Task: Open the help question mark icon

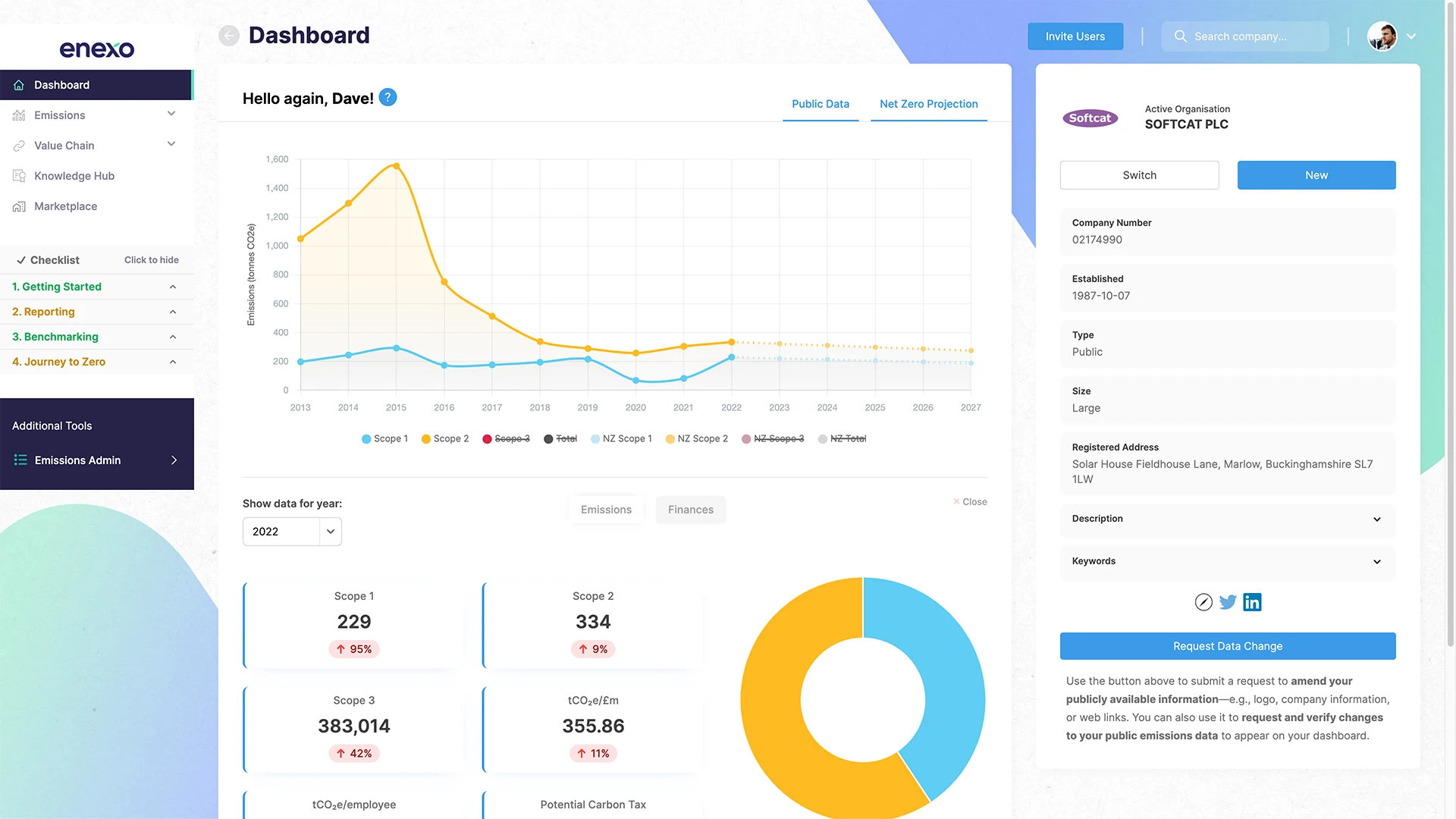Action: (x=388, y=97)
